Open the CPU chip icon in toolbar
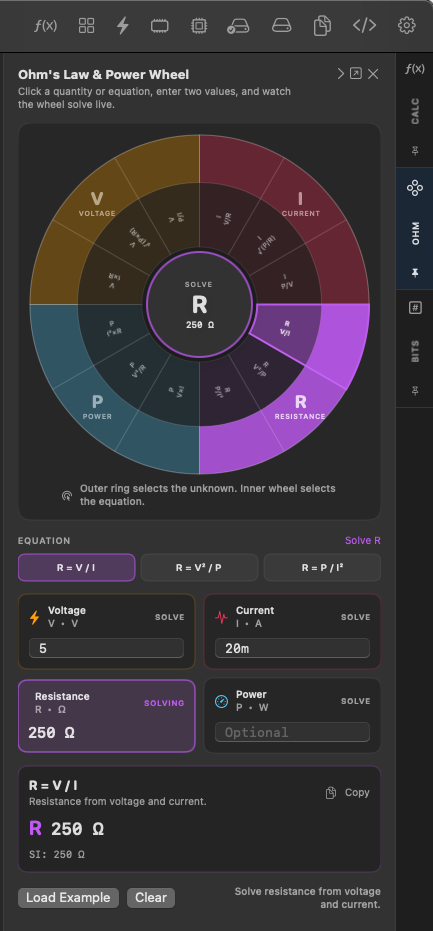This screenshot has height=931, width=433. point(199,26)
